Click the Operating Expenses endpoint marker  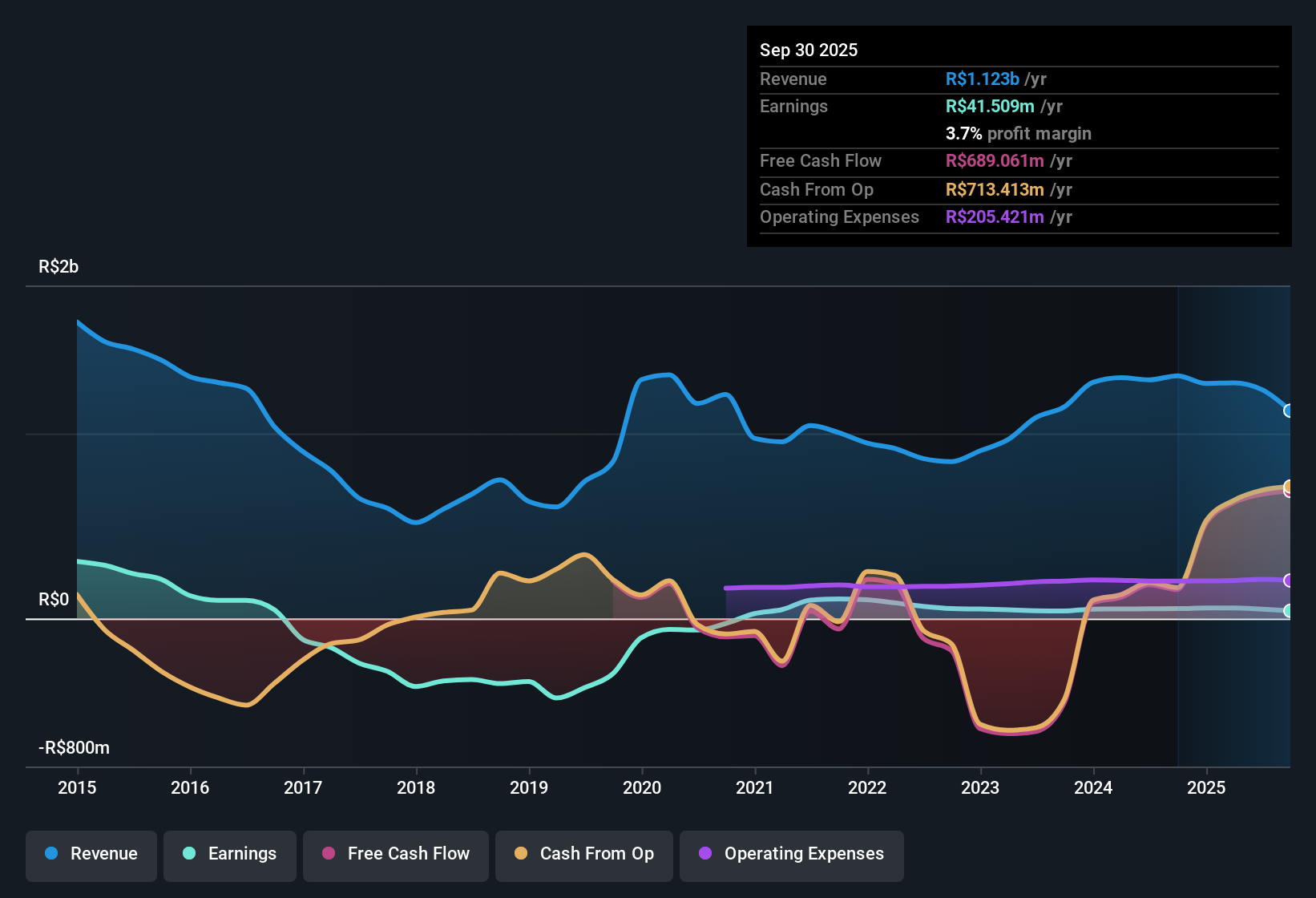(x=1290, y=581)
